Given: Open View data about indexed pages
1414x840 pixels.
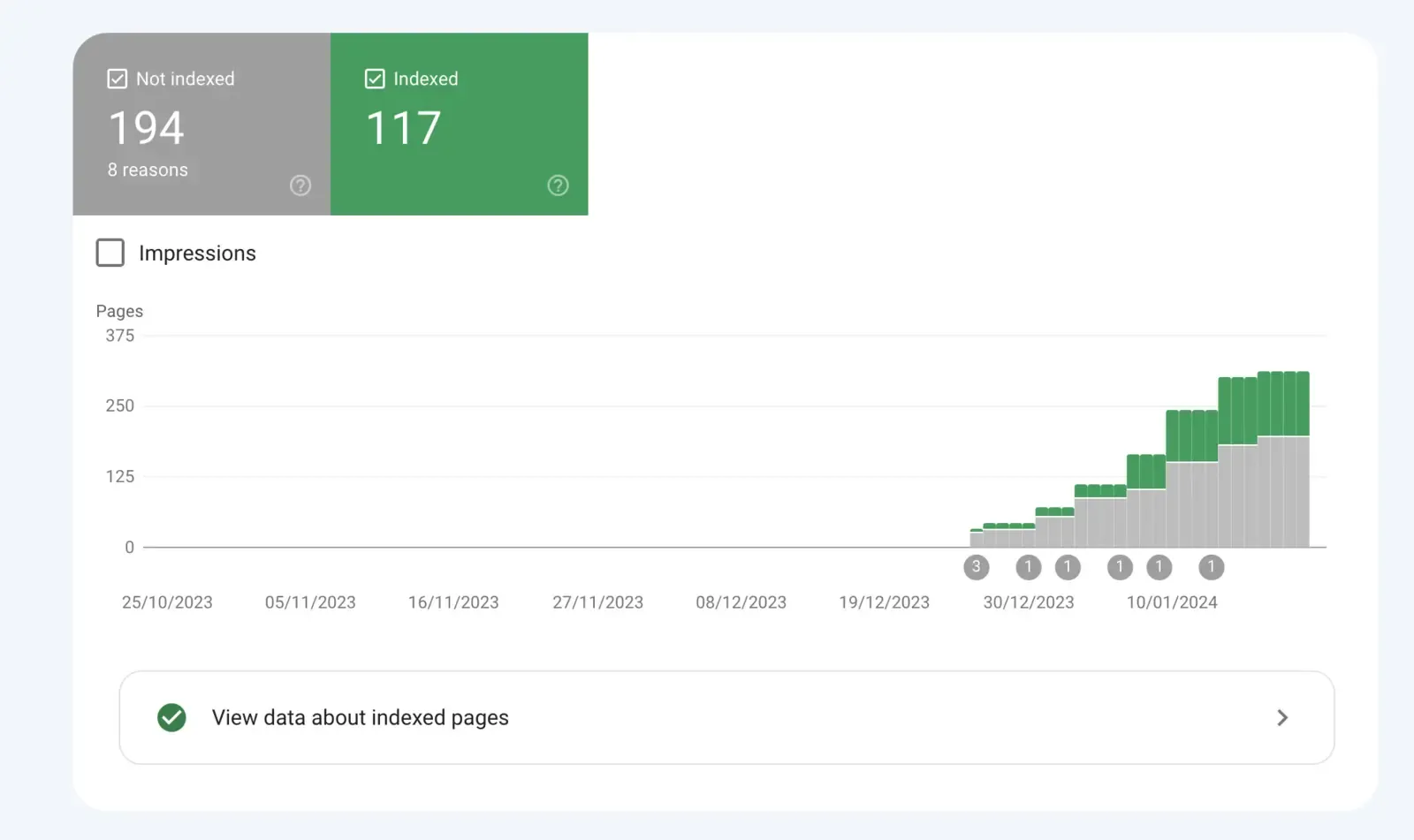Looking at the screenshot, I should point(726,717).
